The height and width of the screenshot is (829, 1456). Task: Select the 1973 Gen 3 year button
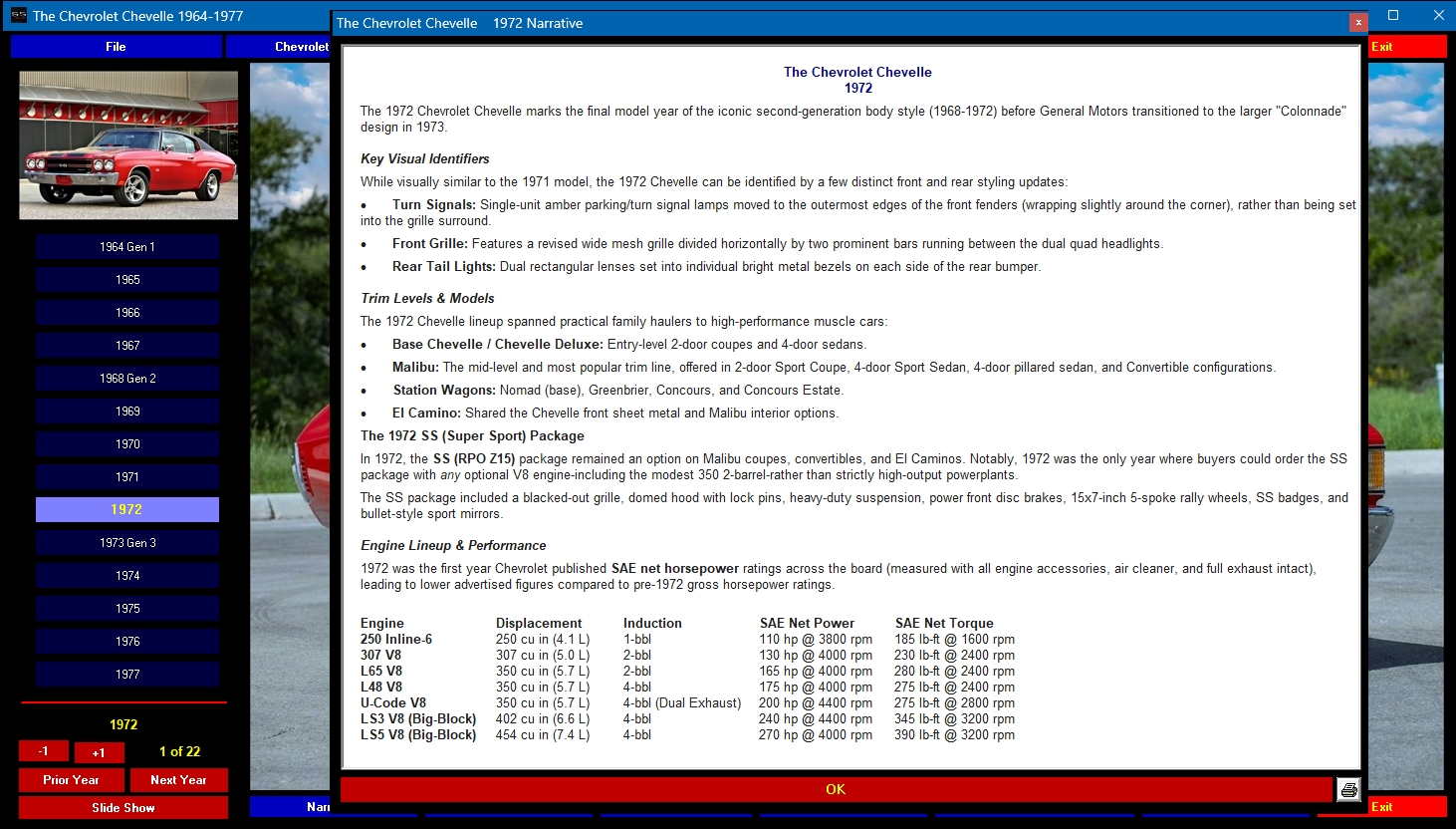[x=127, y=543]
